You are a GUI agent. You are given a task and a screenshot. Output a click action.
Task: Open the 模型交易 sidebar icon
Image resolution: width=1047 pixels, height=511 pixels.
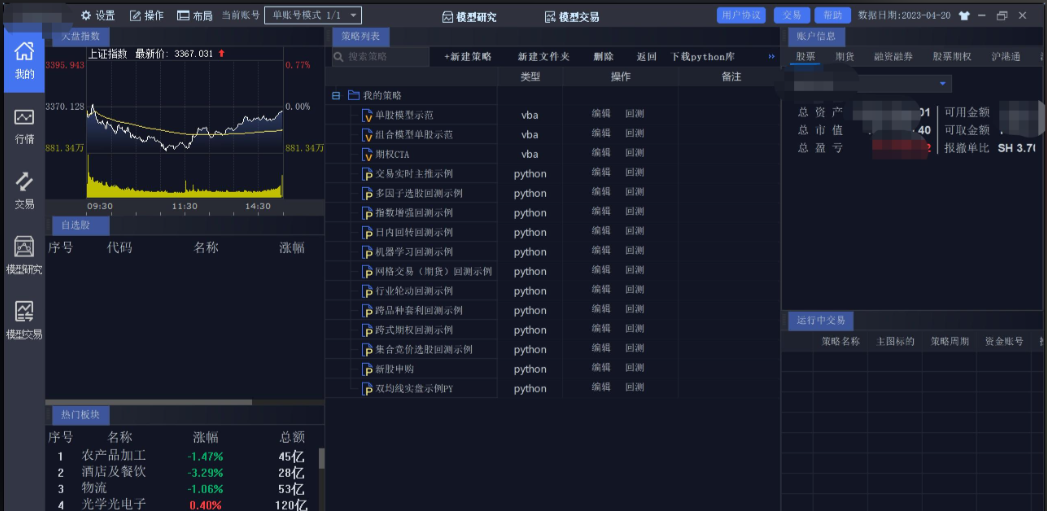24,320
